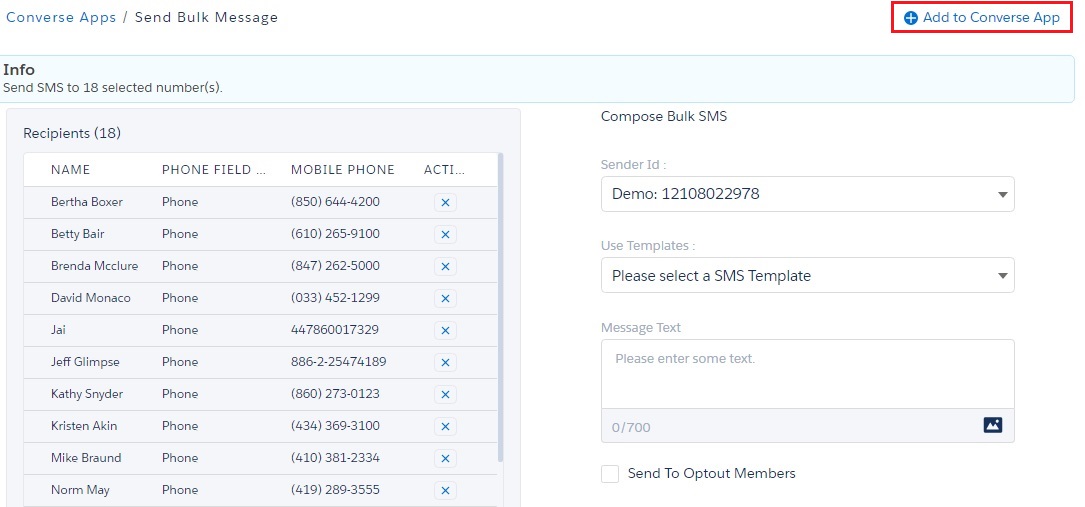Select the Betty Bair name cell
The height and width of the screenshot is (507, 1085).
[x=78, y=234]
